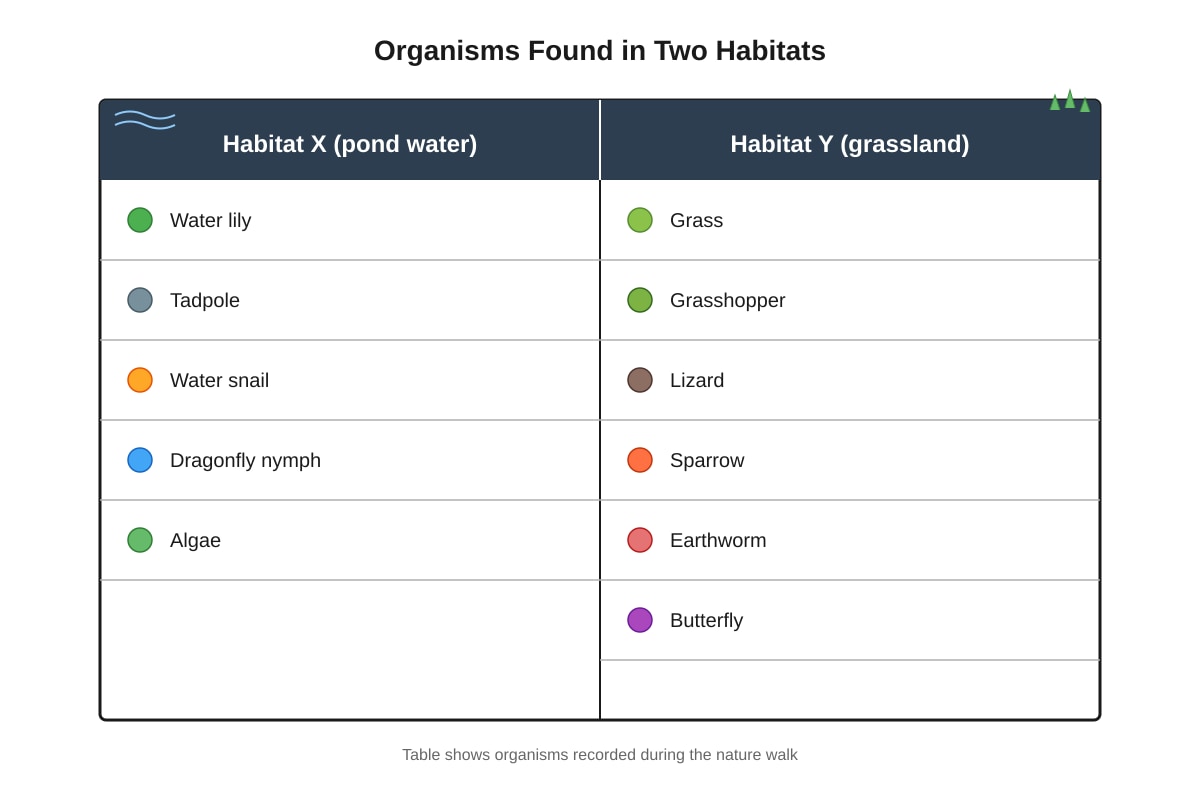Screen dimensions: 1200x800
Task: Click the purple dot beside Butterfly
Action: click(640, 620)
